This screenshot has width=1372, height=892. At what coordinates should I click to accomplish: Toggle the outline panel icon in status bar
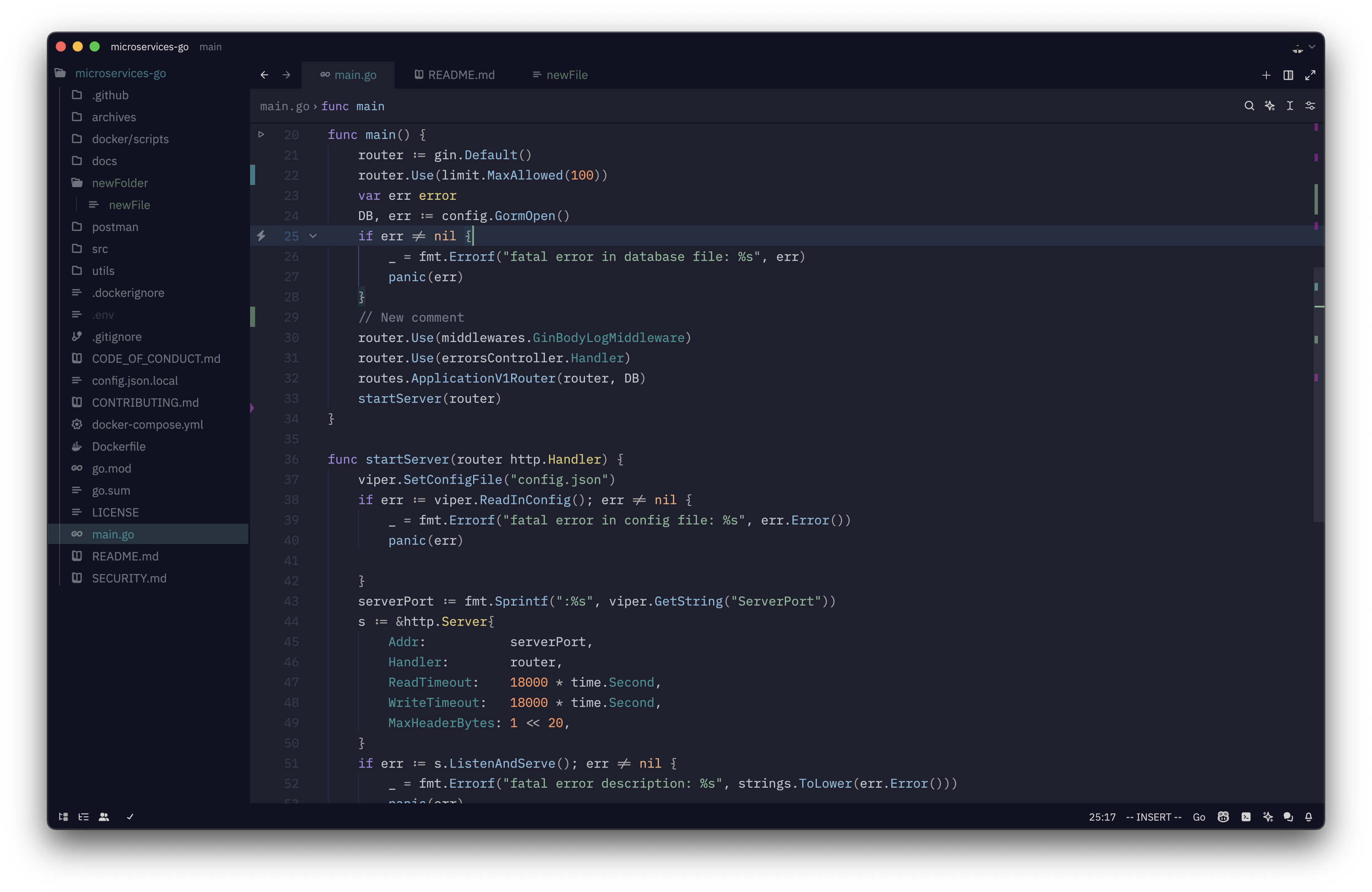(84, 816)
